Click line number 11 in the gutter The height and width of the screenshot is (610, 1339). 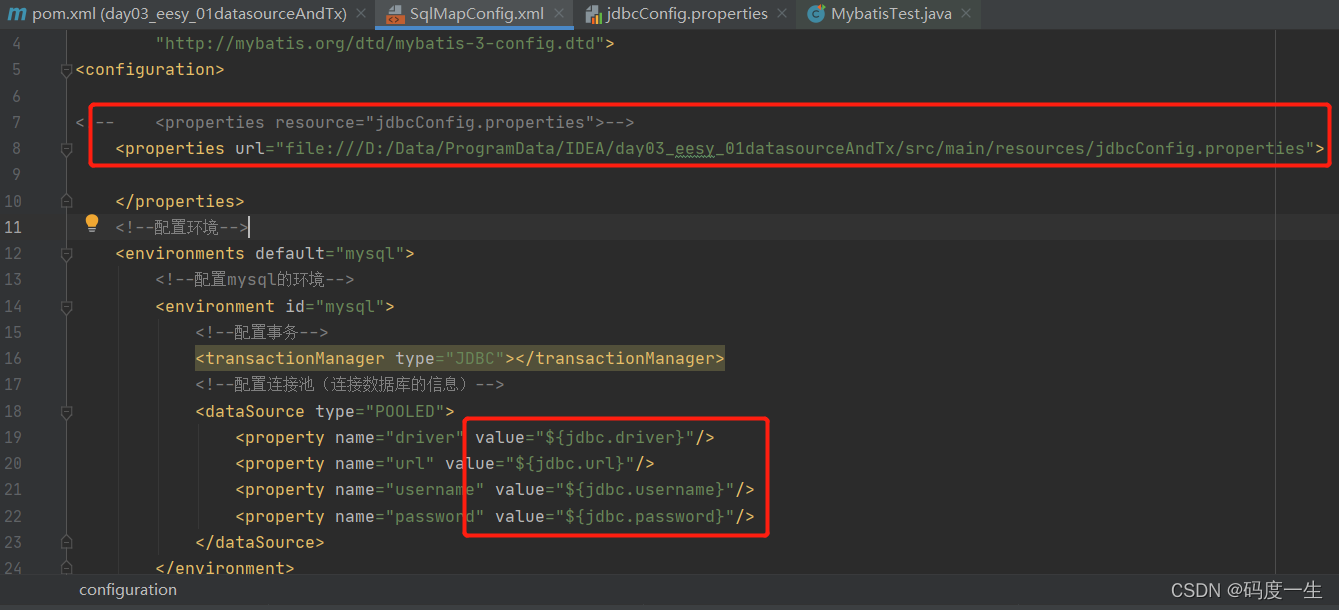click(13, 227)
